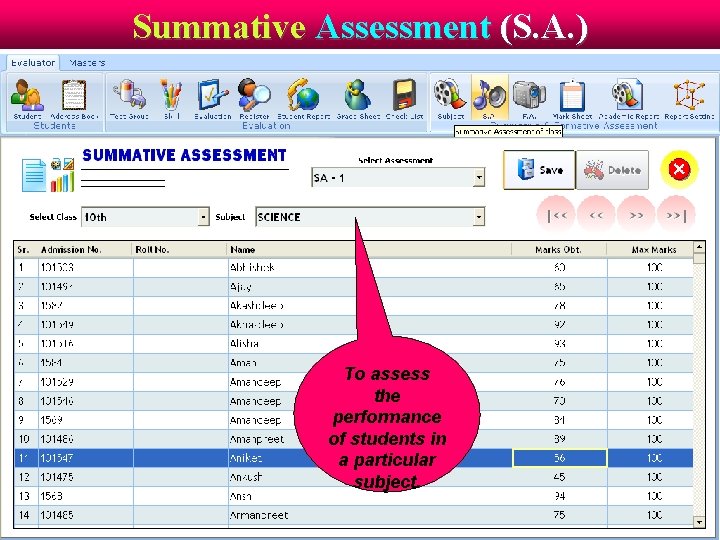This screenshot has width=720, height=540.
Task: Click the Roll No. column header
Action: [180, 249]
